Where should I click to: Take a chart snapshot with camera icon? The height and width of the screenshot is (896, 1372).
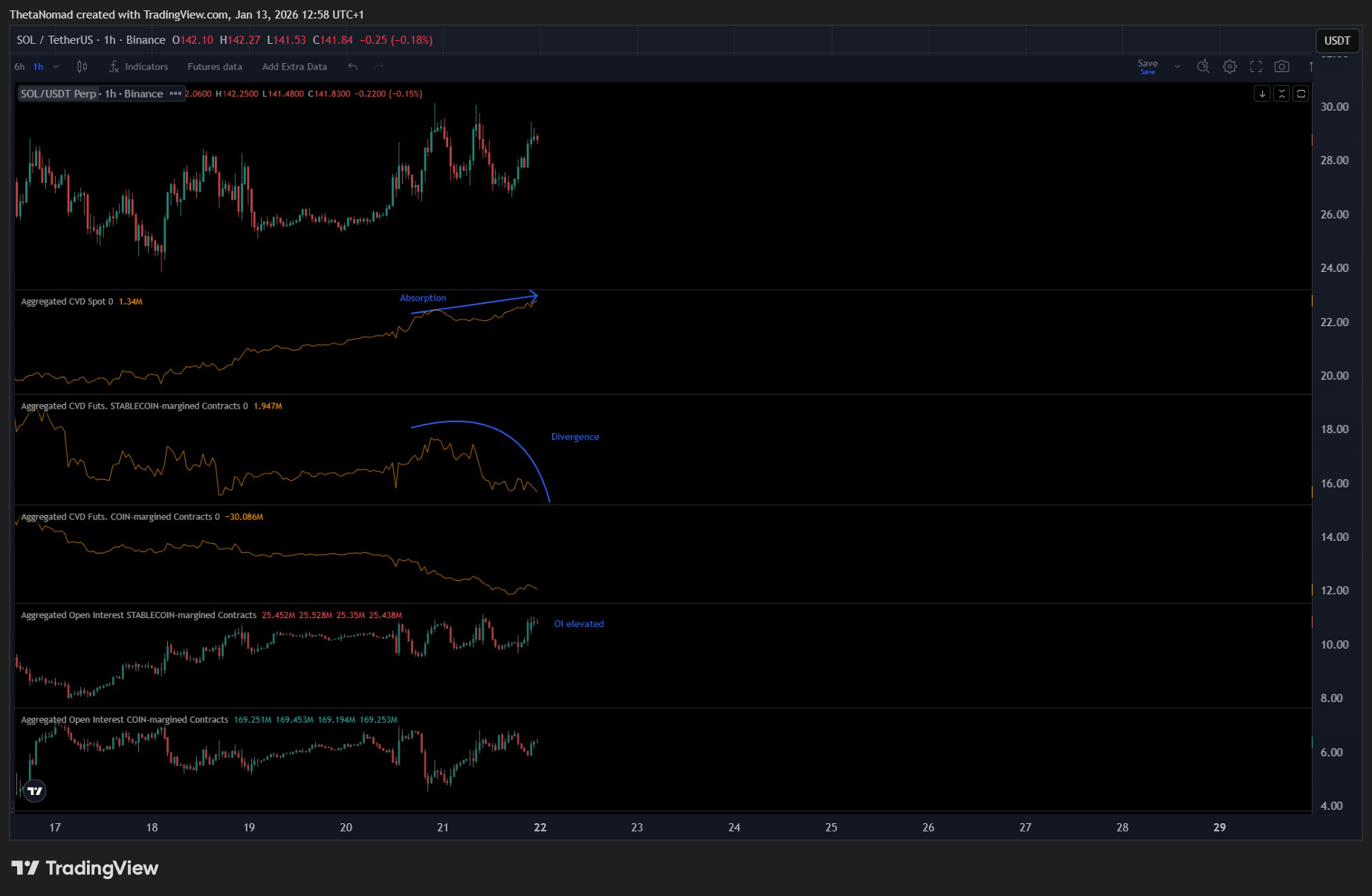coord(1282,66)
